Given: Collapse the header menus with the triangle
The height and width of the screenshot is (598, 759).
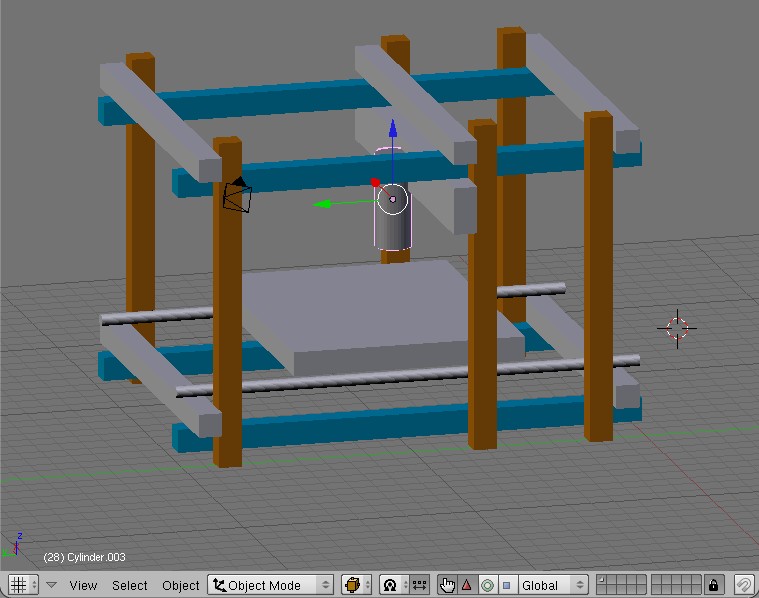Looking at the screenshot, I should click(x=52, y=585).
